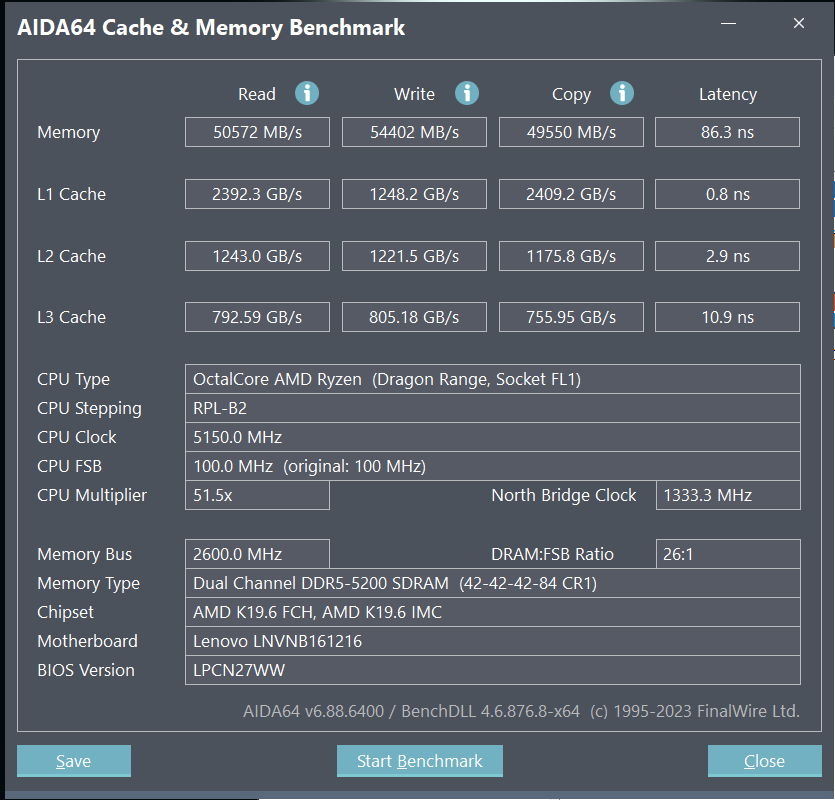Screen dimensions: 835x800
Task: Click the CPU Type OctalCore AMD Ryzen field
Action: (x=493, y=379)
